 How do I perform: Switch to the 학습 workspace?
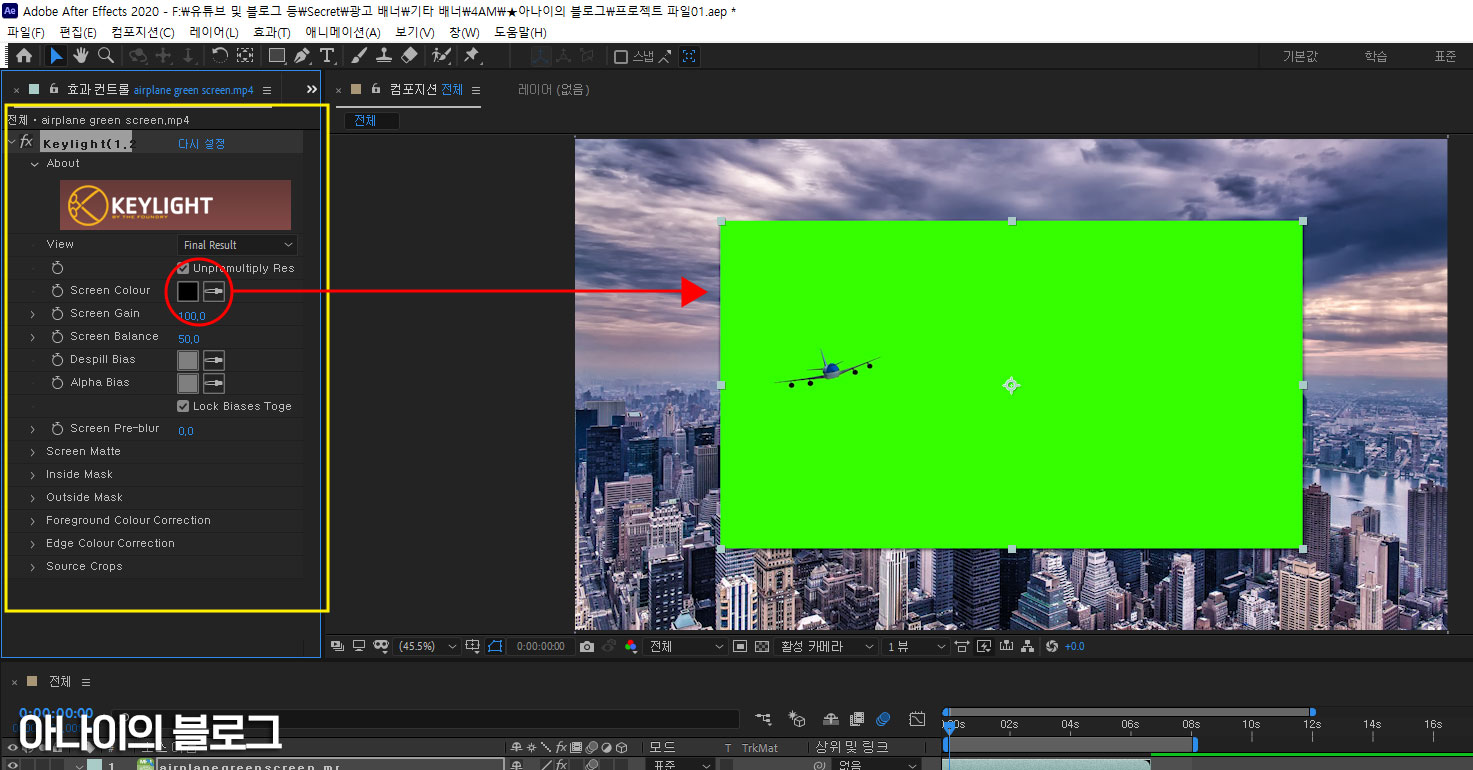(x=1376, y=57)
